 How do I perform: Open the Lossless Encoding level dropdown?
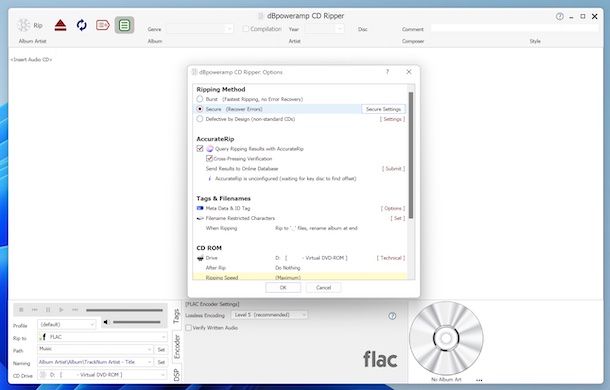[269, 314]
